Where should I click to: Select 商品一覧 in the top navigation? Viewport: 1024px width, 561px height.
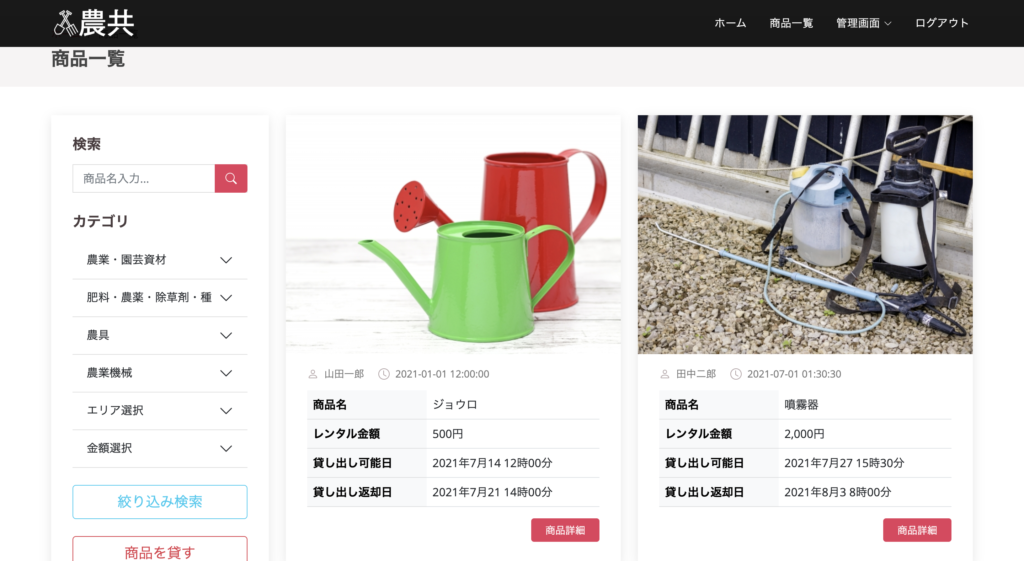tap(791, 23)
